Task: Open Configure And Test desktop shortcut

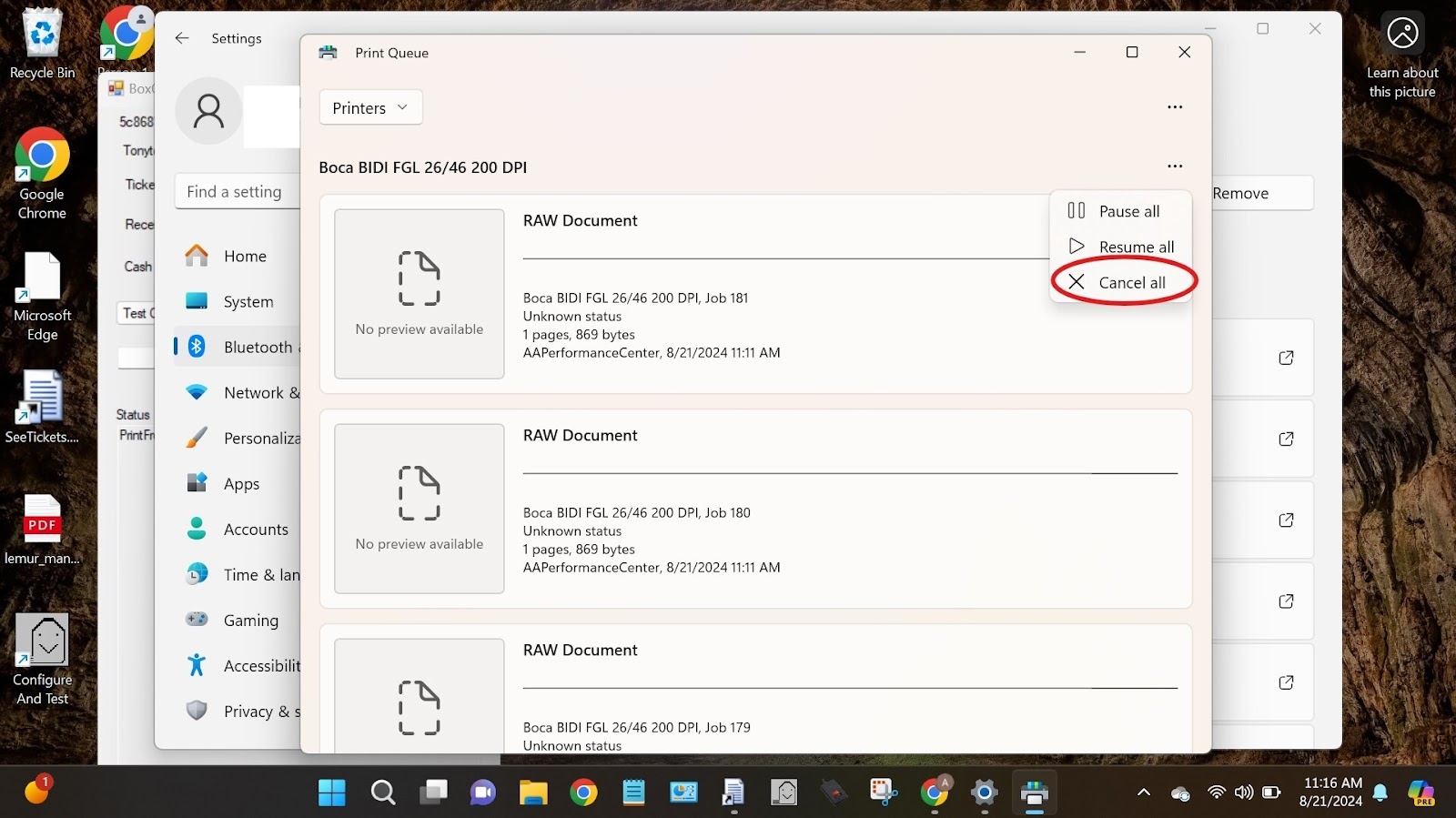Action: tap(43, 660)
